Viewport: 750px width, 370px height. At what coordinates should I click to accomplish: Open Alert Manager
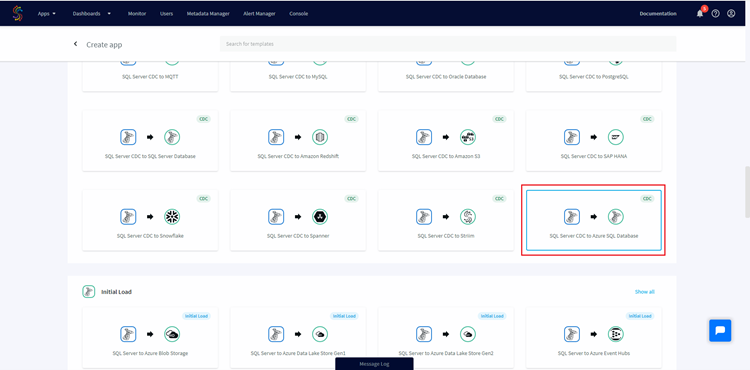pyautogui.click(x=260, y=13)
